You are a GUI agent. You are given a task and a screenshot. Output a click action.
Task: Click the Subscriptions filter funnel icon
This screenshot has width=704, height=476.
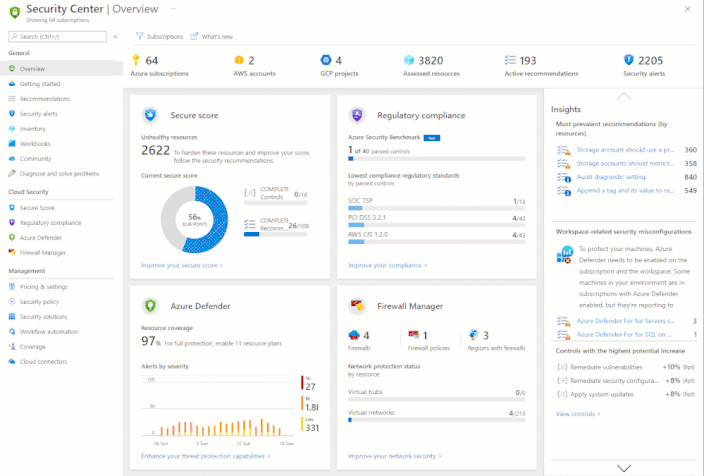click(140, 36)
